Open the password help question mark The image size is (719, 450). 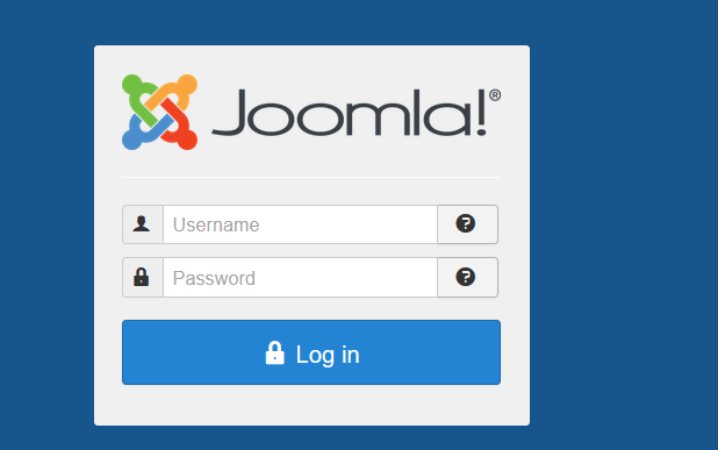[x=465, y=277]
